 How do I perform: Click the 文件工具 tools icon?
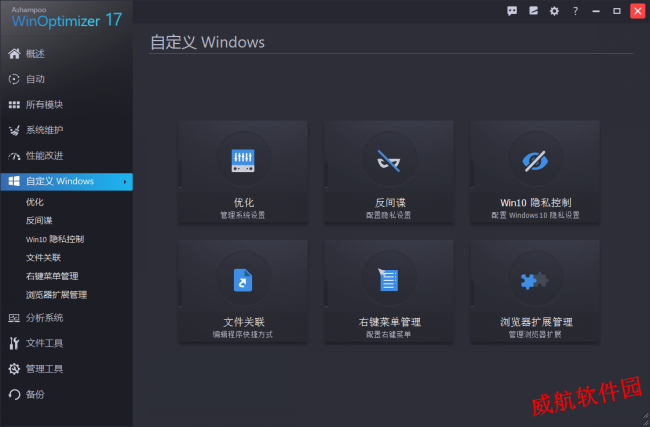(14, 343)
